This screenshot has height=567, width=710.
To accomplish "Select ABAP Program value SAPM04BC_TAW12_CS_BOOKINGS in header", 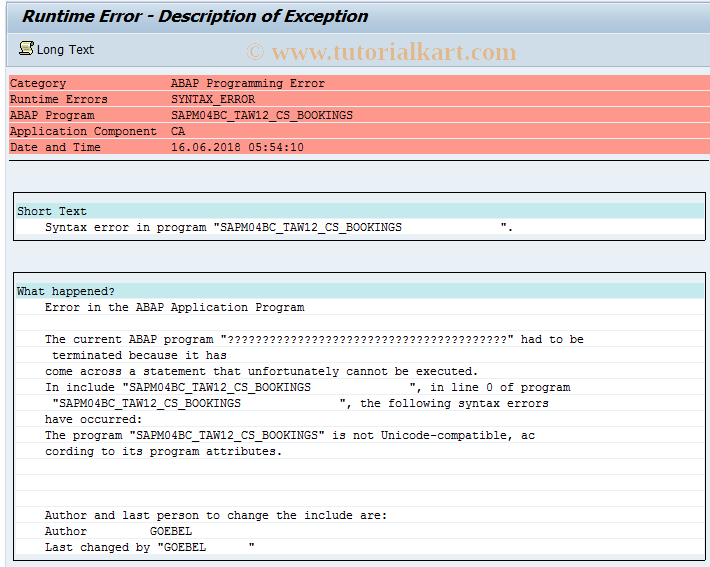I will coord(262,115).
